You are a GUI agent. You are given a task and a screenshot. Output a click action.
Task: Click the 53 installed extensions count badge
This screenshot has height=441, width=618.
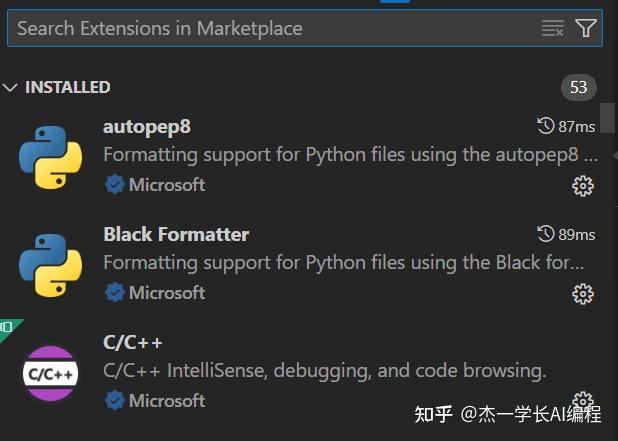click(578, 88)
